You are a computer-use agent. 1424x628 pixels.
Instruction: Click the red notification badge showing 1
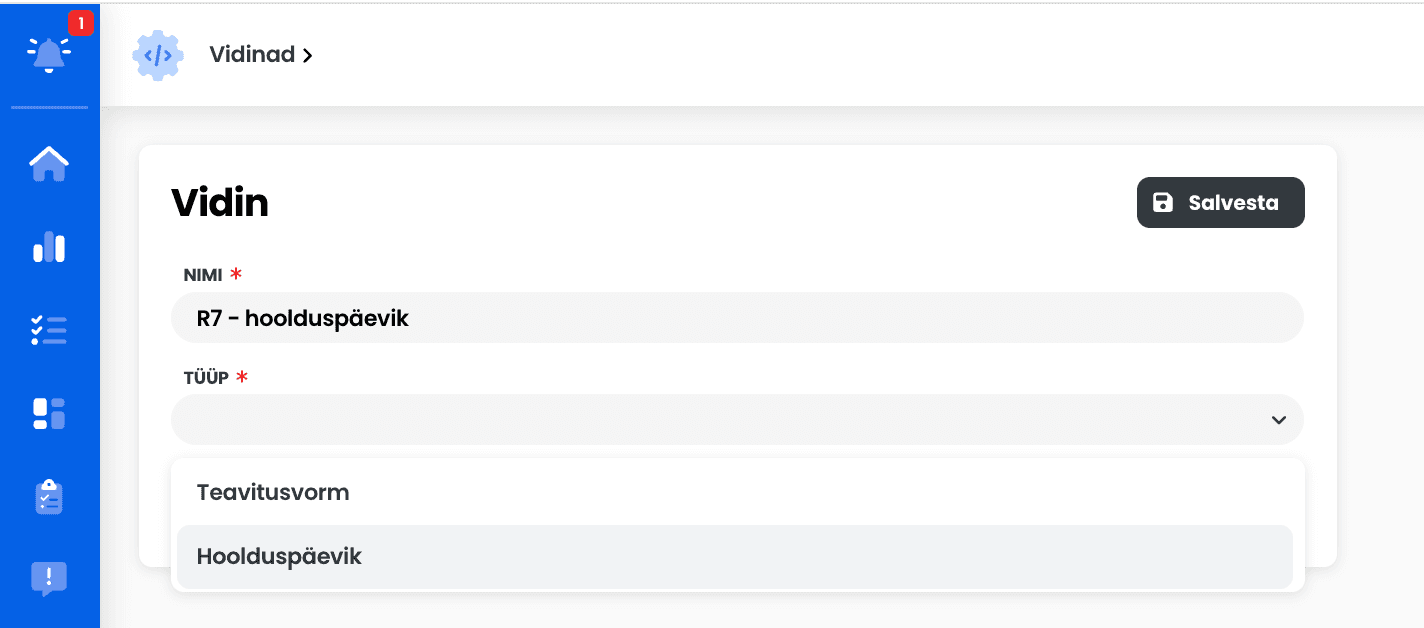(x=81, y=22)
